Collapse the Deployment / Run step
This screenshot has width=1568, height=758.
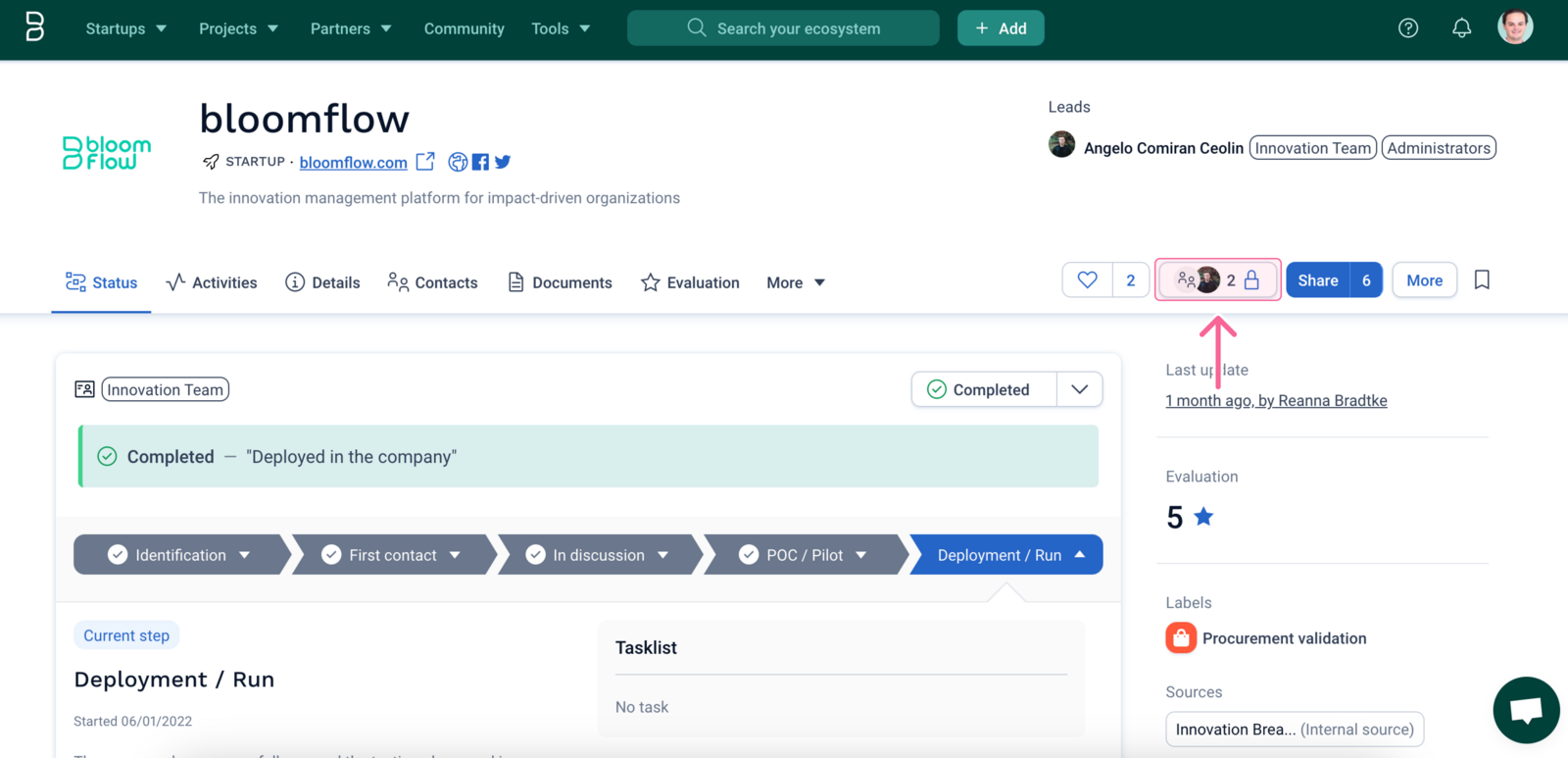(x=1009, y=555)
